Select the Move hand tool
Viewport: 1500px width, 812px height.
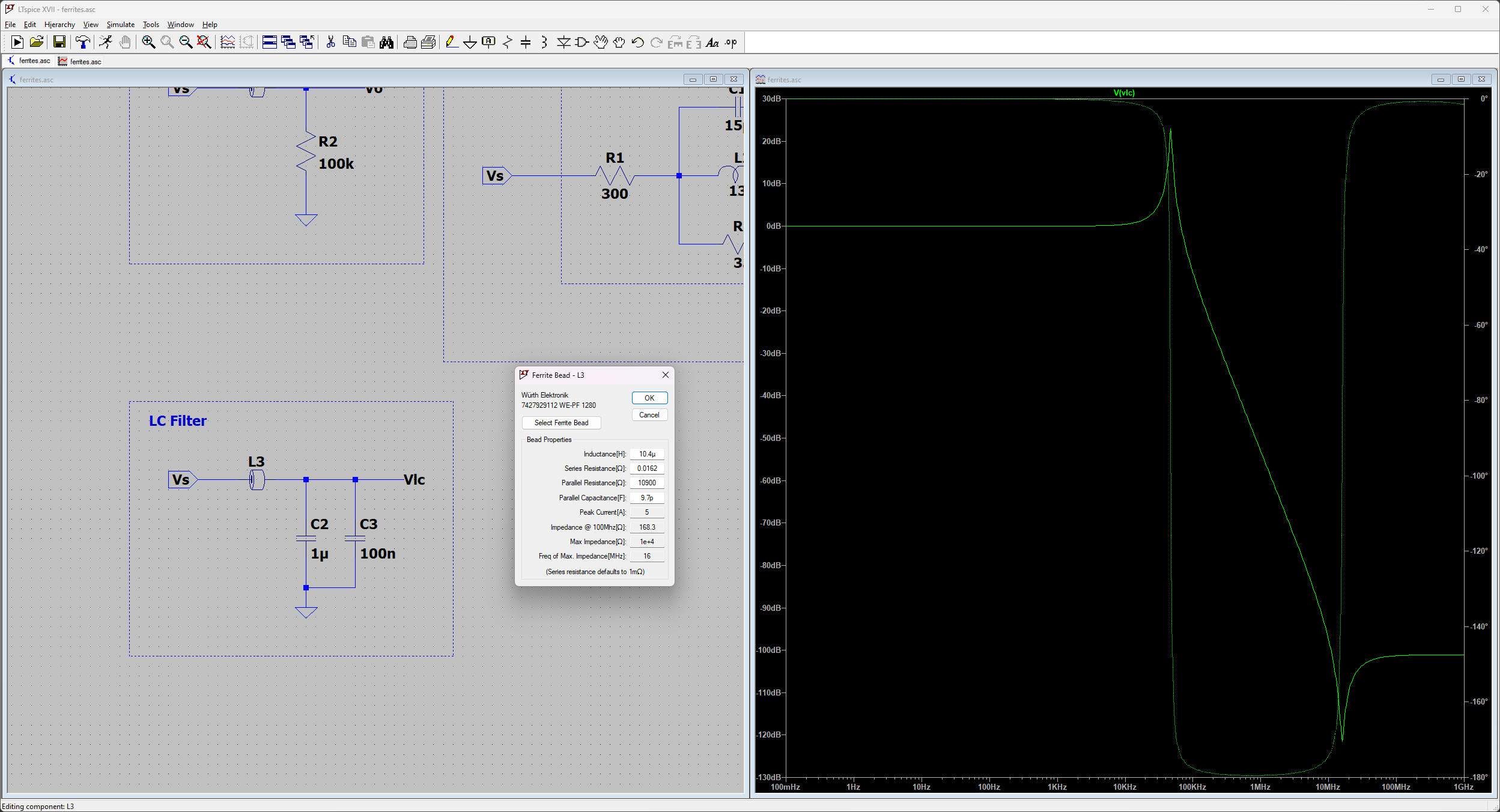pyautogui.click(x=601, y=42)
